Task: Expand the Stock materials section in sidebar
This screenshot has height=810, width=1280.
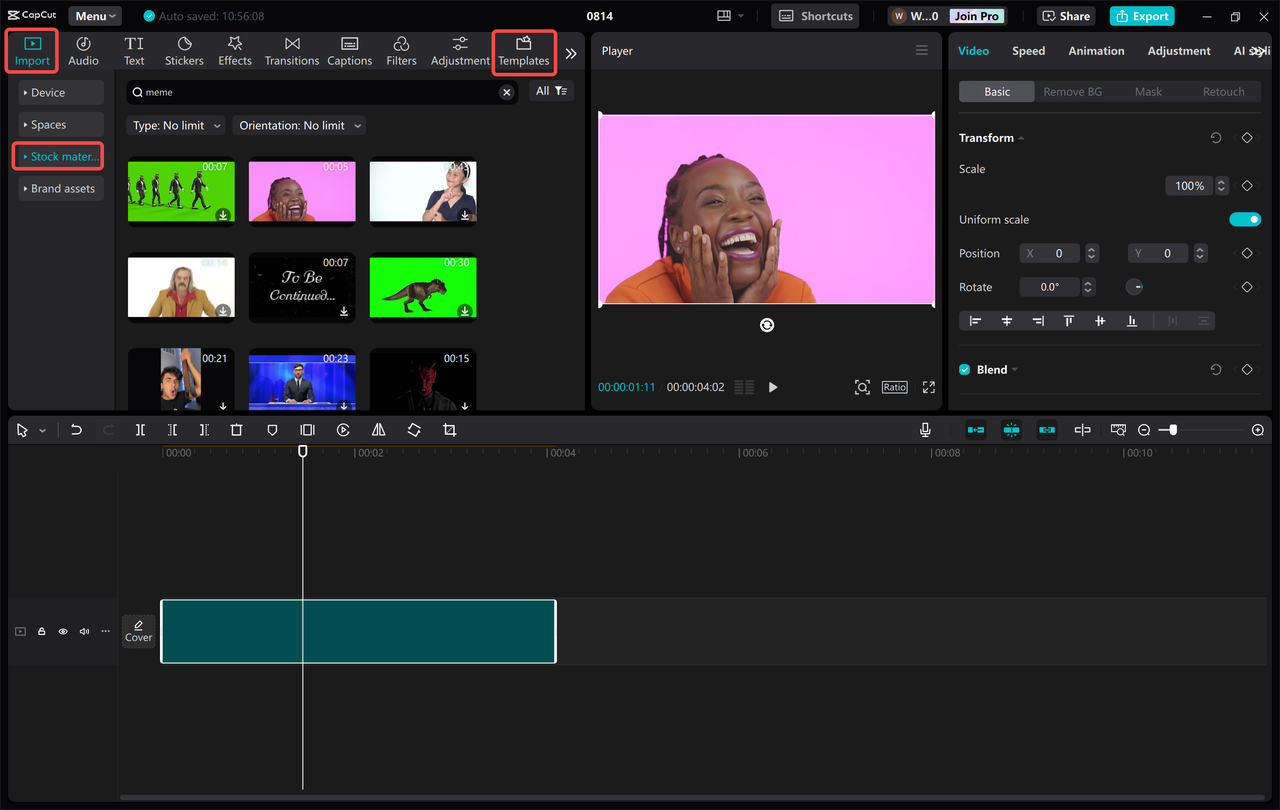Action: [x=58, y=156]
